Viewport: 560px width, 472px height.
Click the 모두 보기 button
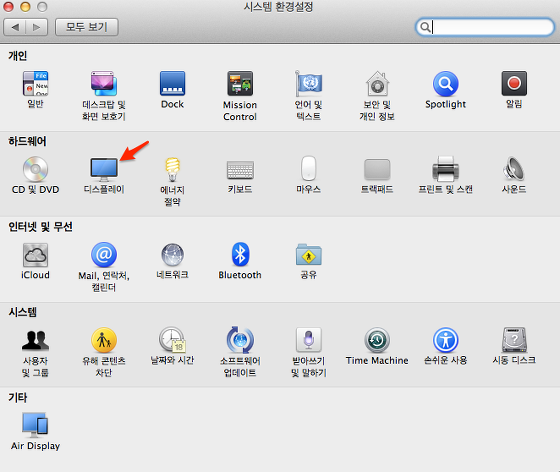pos(87,27)
